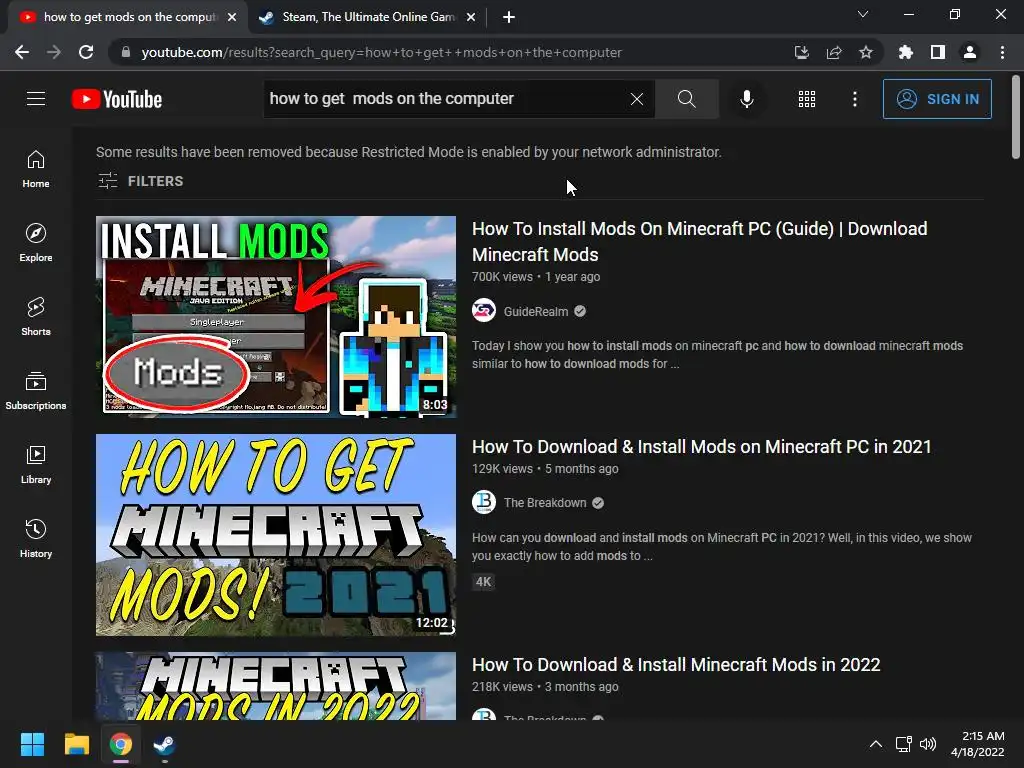Click the lock site info icon
Image resolution: width=1024 pixels, height=768 pixels.
click(x=125, y=52)
